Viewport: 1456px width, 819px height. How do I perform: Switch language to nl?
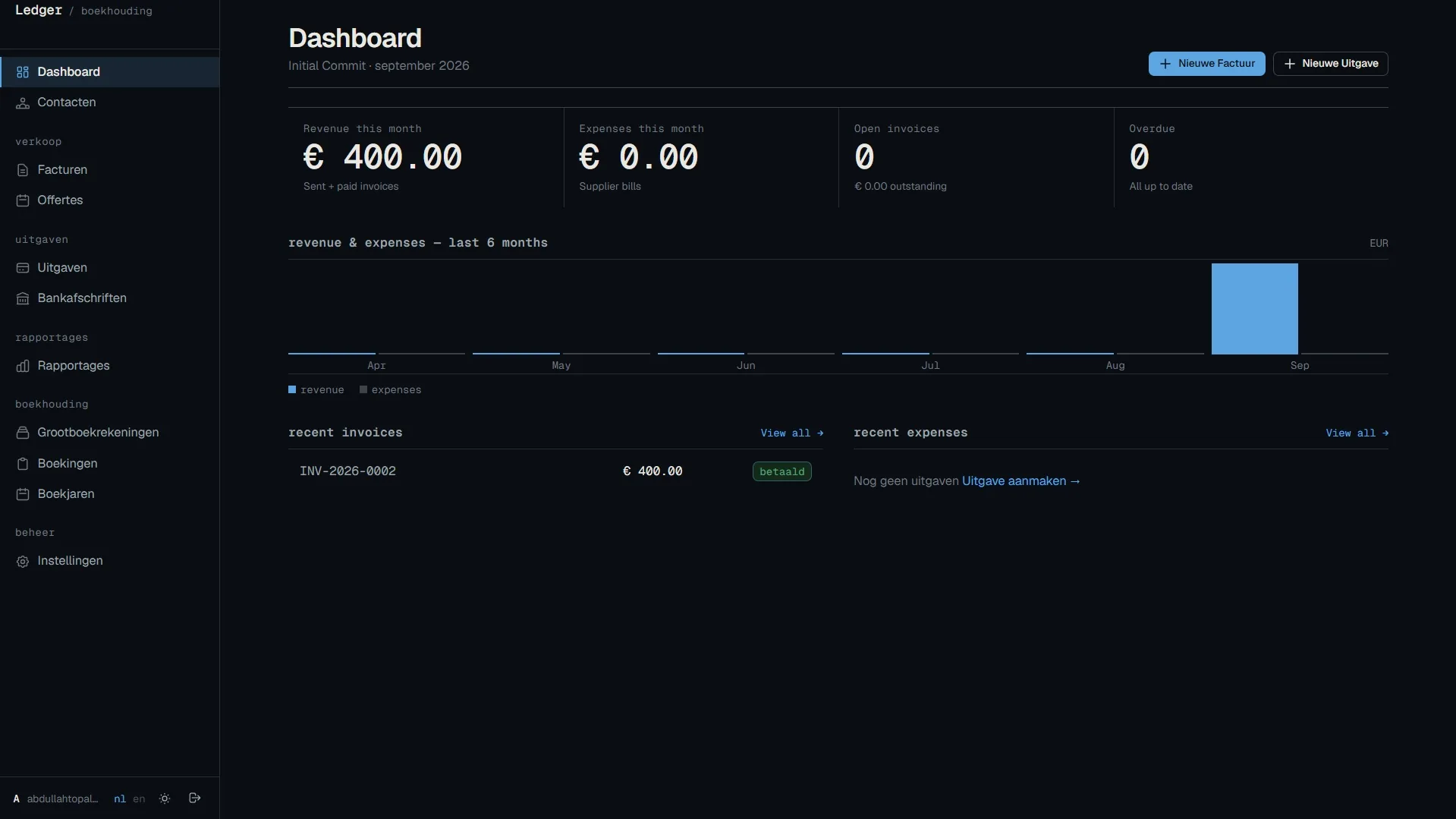pos(120,799)
